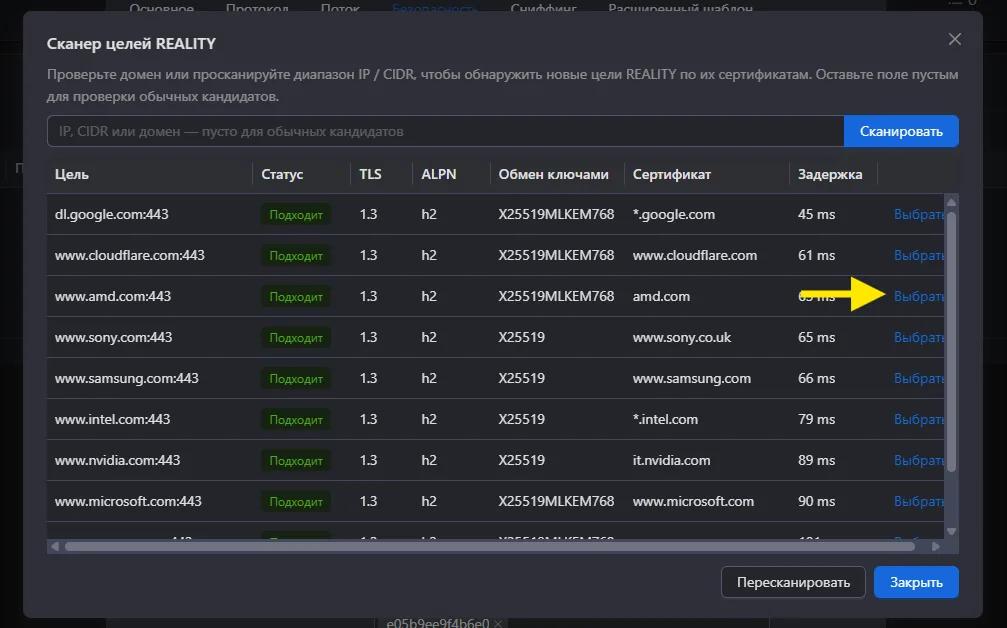
Task: Select Выбрать for www.samsung.com:443
Action: (x=918, y=379)
